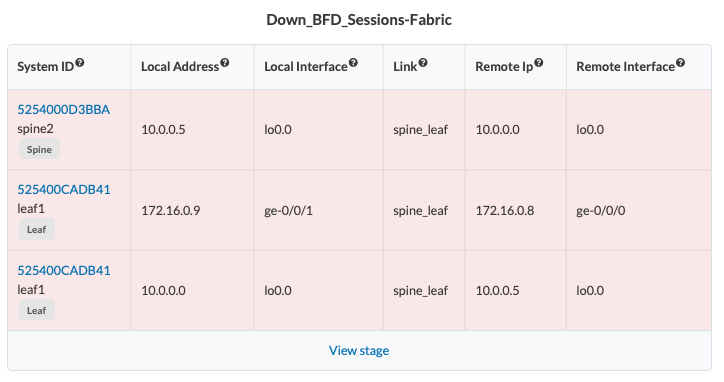This screenshot has height=382, width=724.
Task: Click the View stage link
Action: click(x=359, y=351)
